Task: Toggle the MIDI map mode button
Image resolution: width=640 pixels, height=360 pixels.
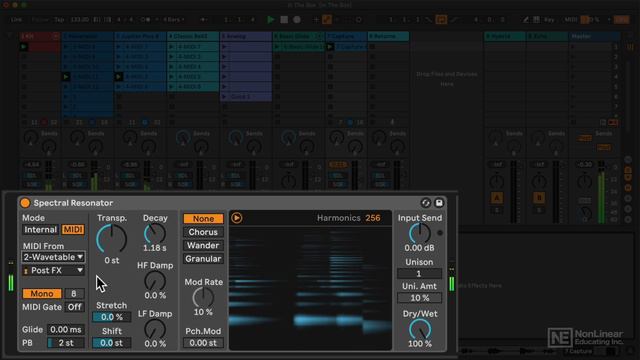Action: pos(571,20)
